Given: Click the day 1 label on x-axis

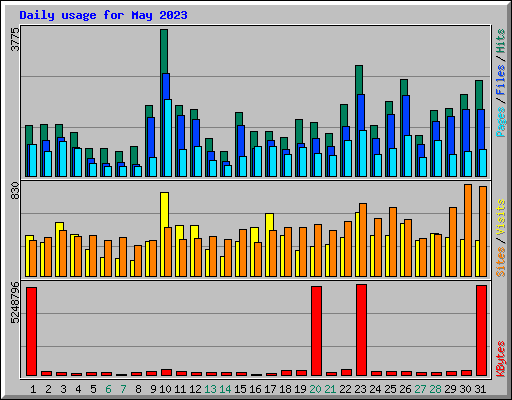Looking at the screenshot, I should point(33,389).
